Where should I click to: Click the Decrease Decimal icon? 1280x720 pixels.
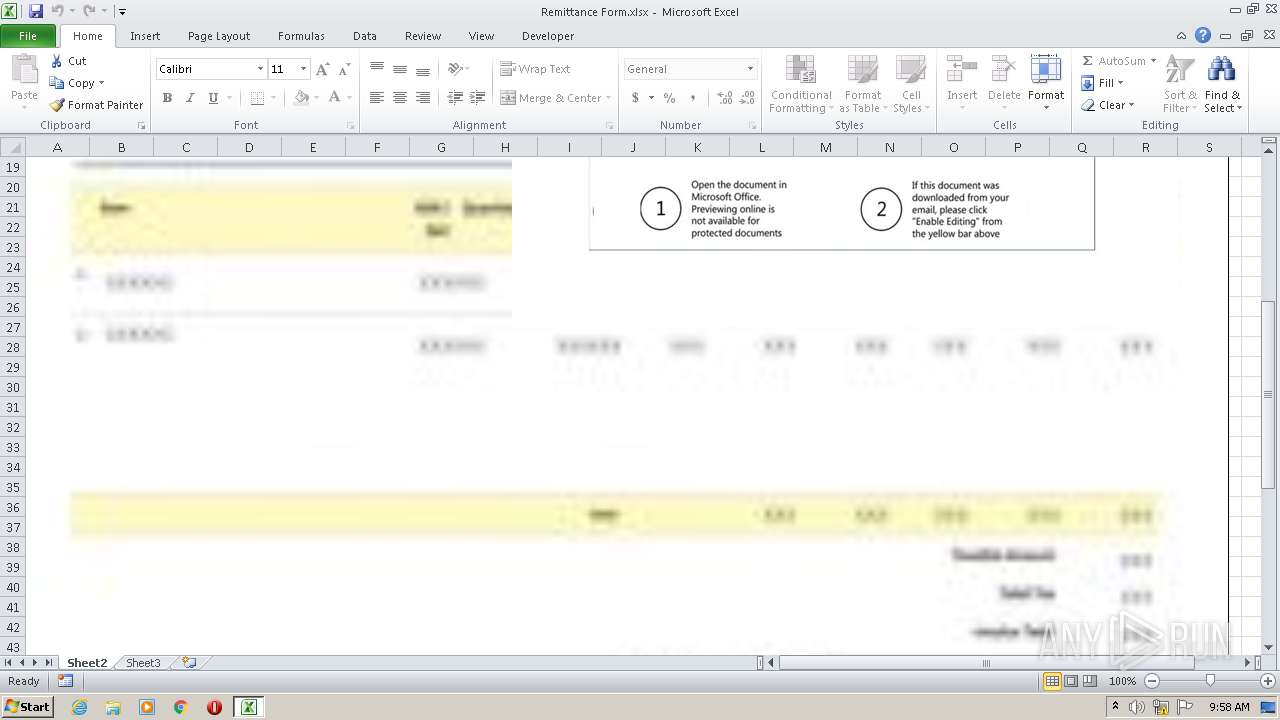[748, 98]
